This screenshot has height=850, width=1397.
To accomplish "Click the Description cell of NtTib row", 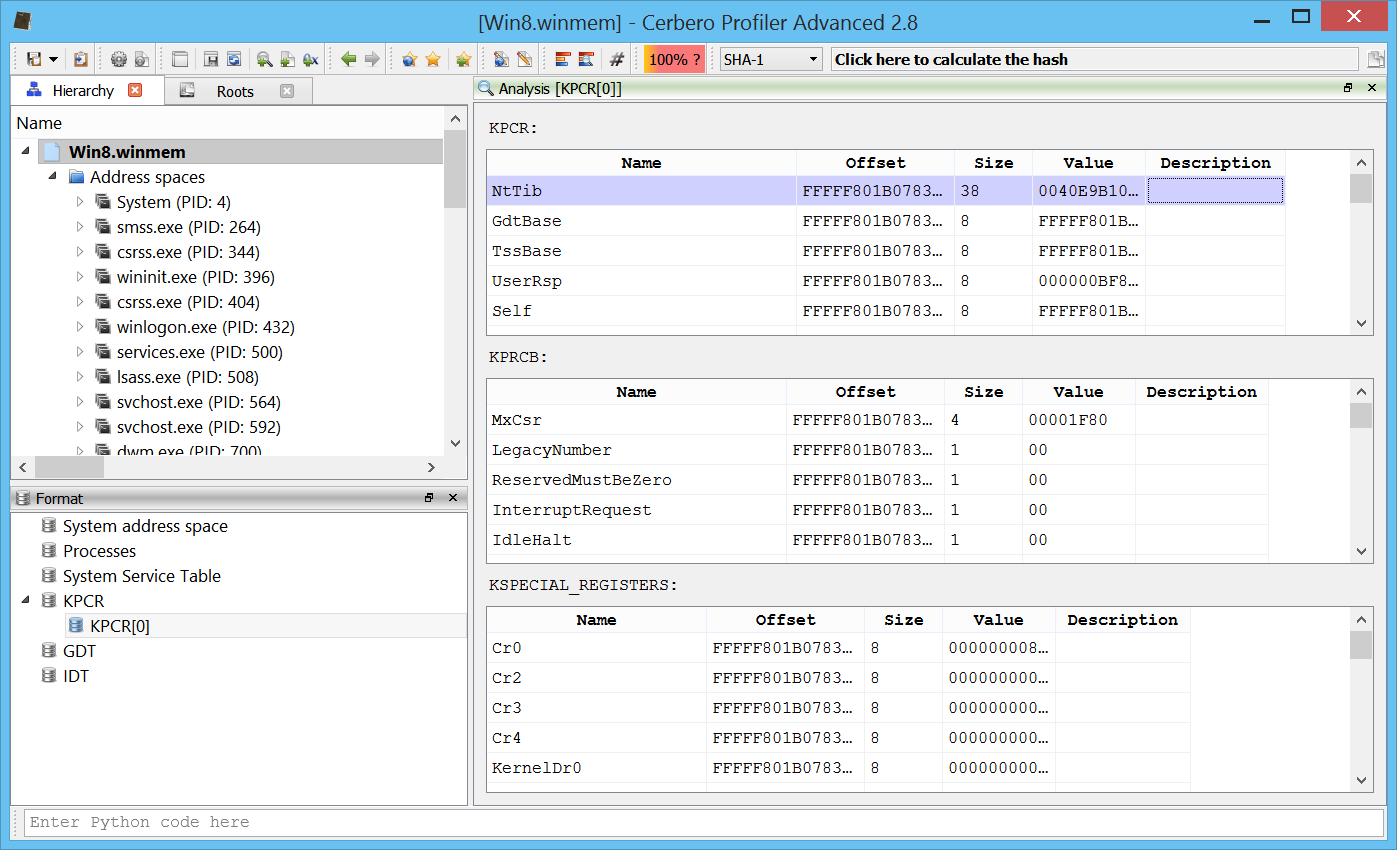I will 1215,191.
